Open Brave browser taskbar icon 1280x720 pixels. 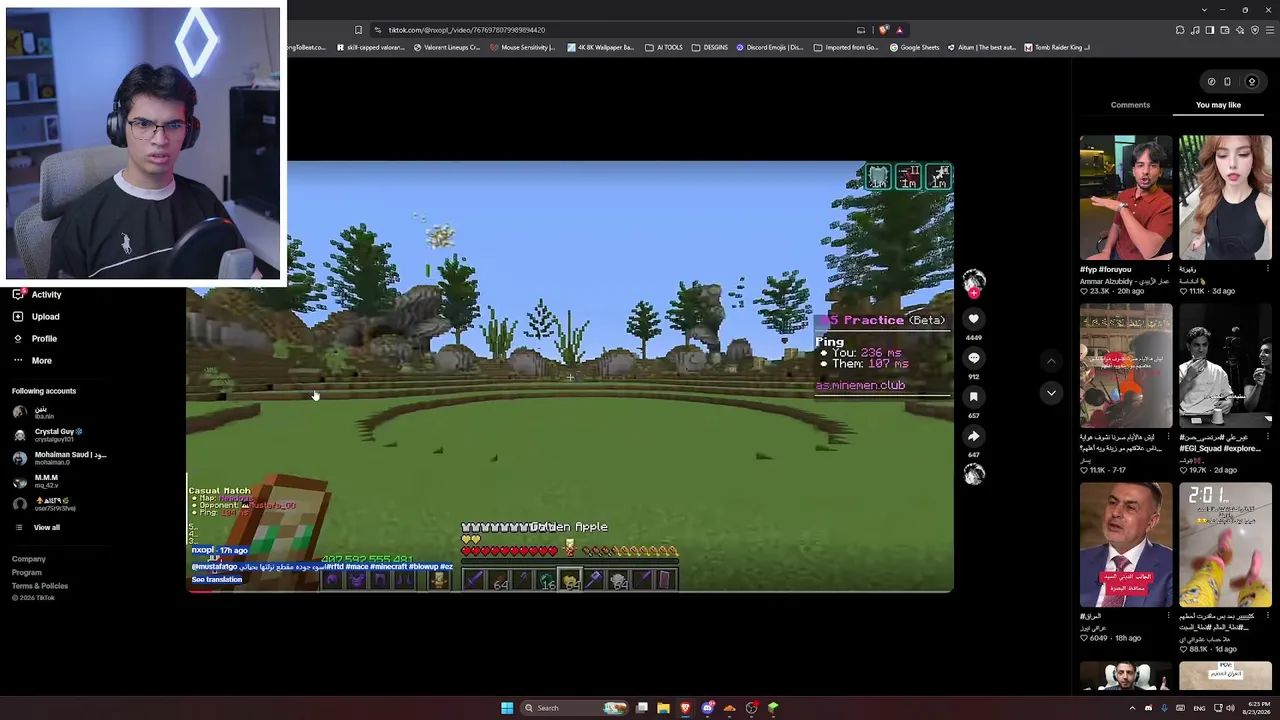[685, 708]
